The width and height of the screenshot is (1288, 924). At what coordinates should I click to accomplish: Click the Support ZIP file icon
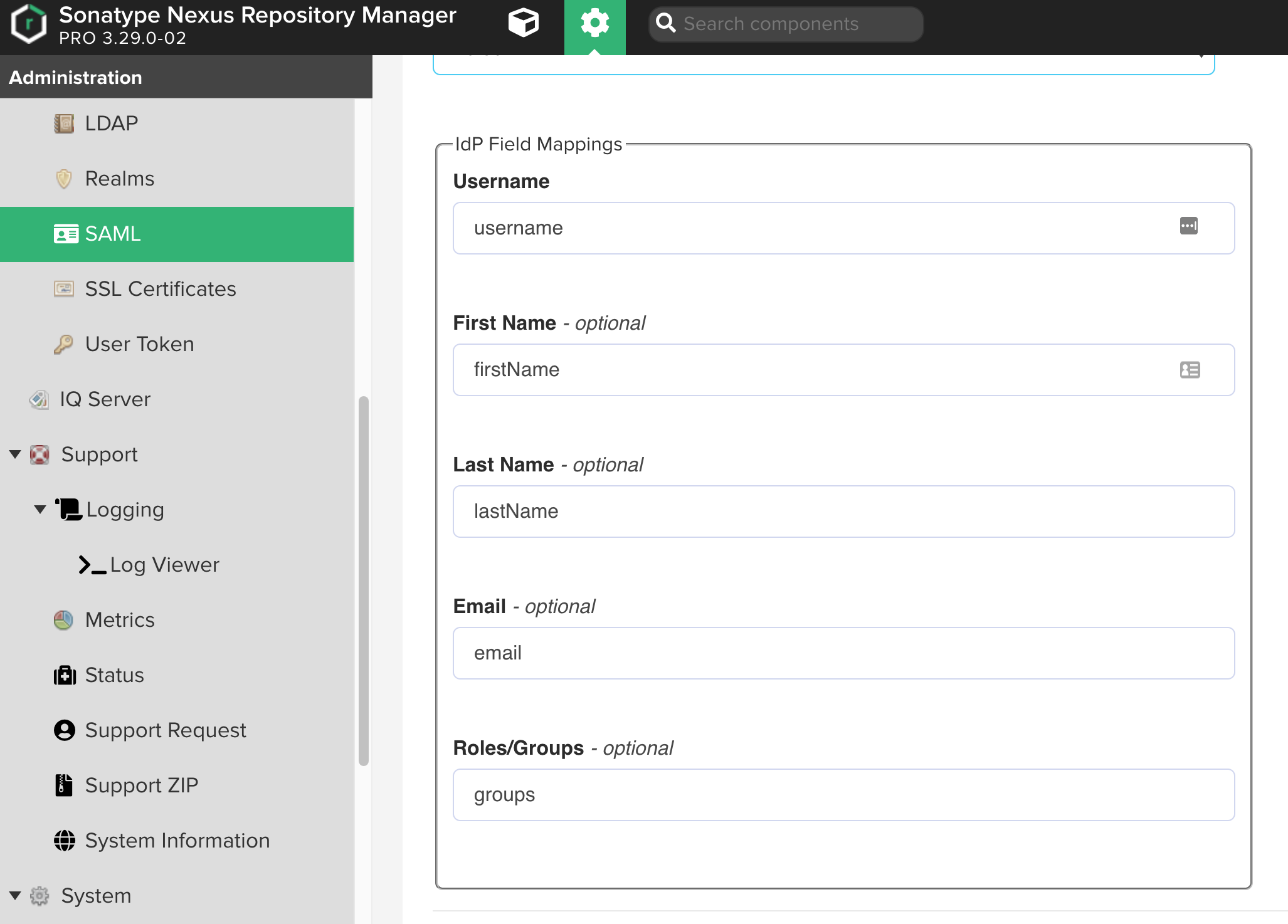click(64, 785)
